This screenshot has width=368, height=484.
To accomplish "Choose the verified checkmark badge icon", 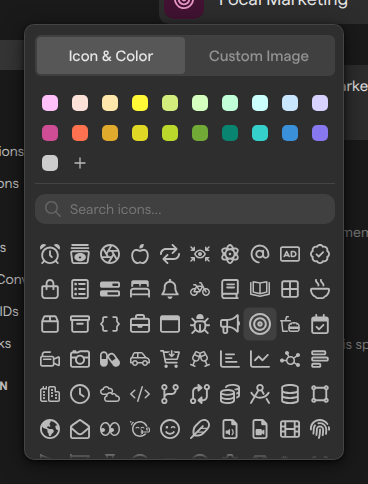I will (x=320, y=254).
